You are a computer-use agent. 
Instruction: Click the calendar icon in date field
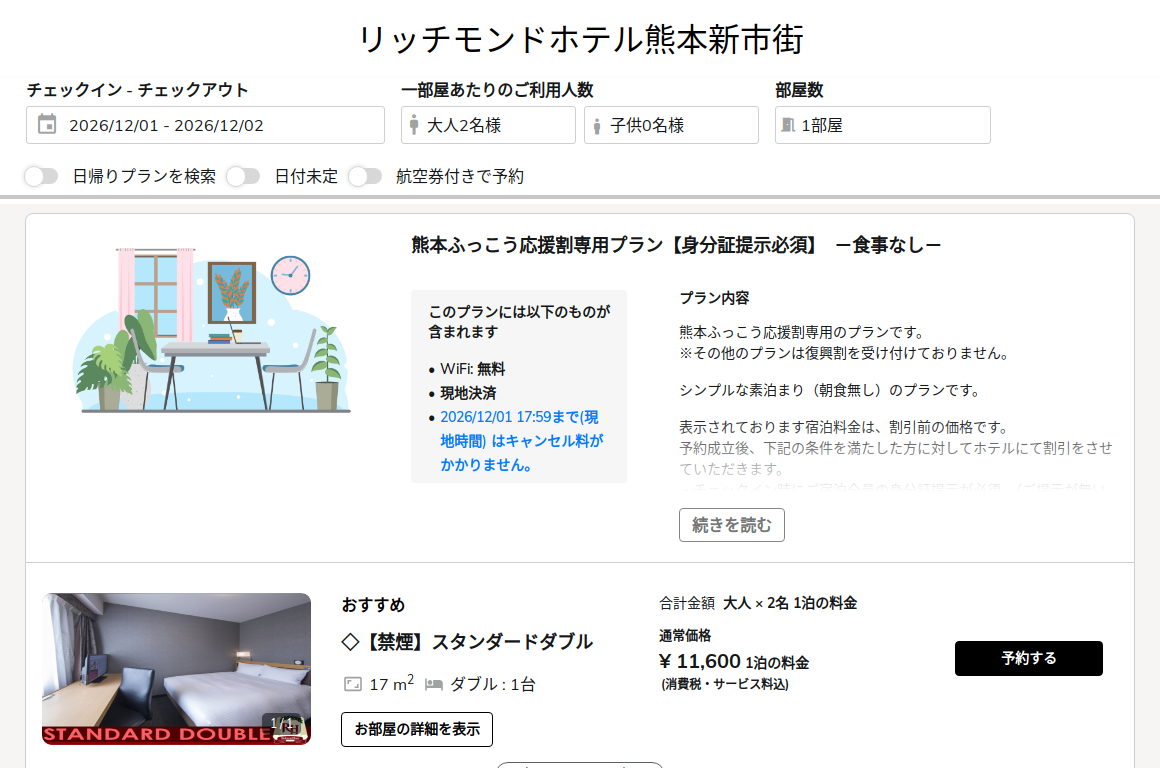tap(47, 124)
